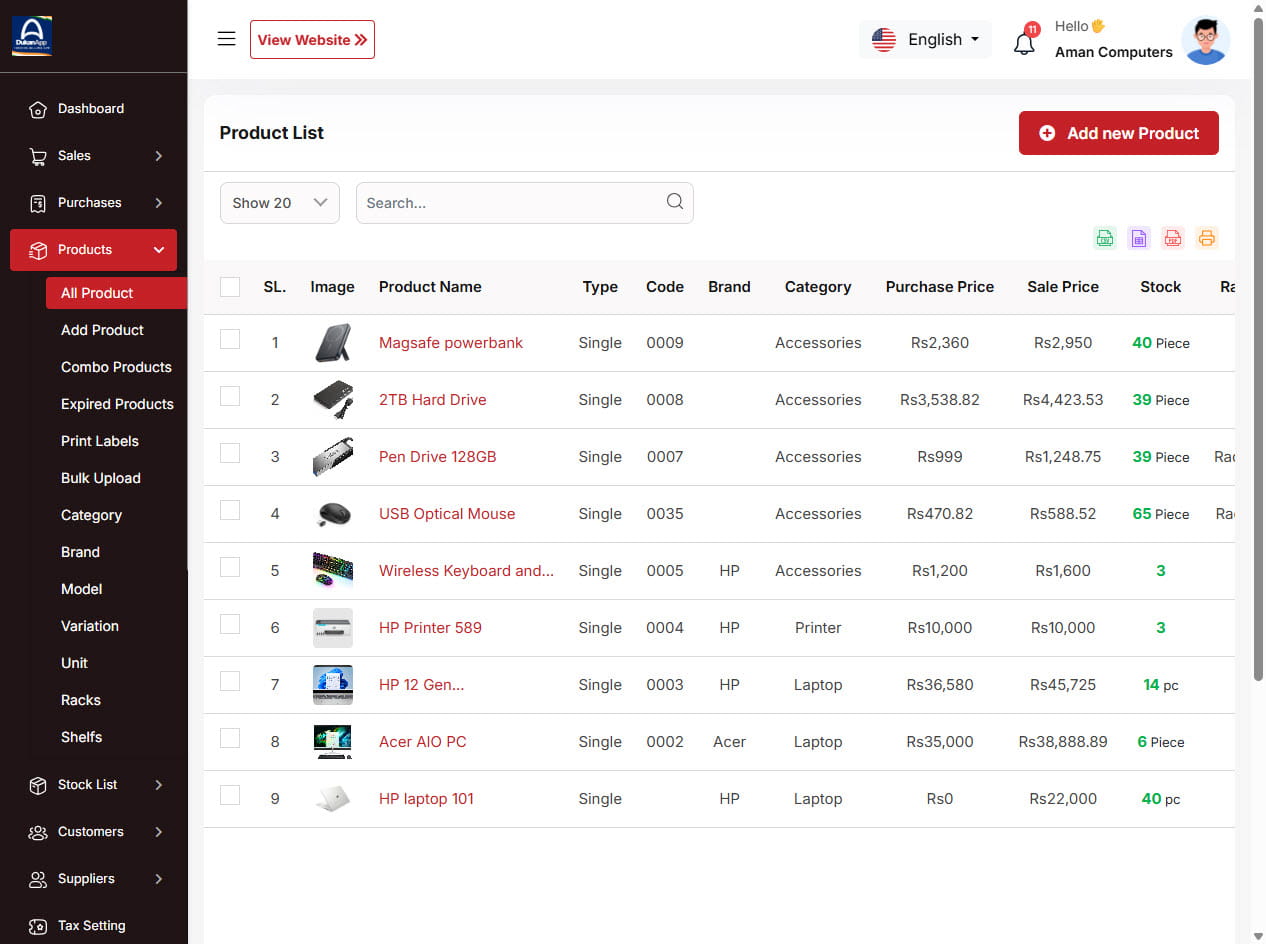Open the 2TB Hard Drive product link
Screen dimensions: 1266x944
(x=432, y=400)
